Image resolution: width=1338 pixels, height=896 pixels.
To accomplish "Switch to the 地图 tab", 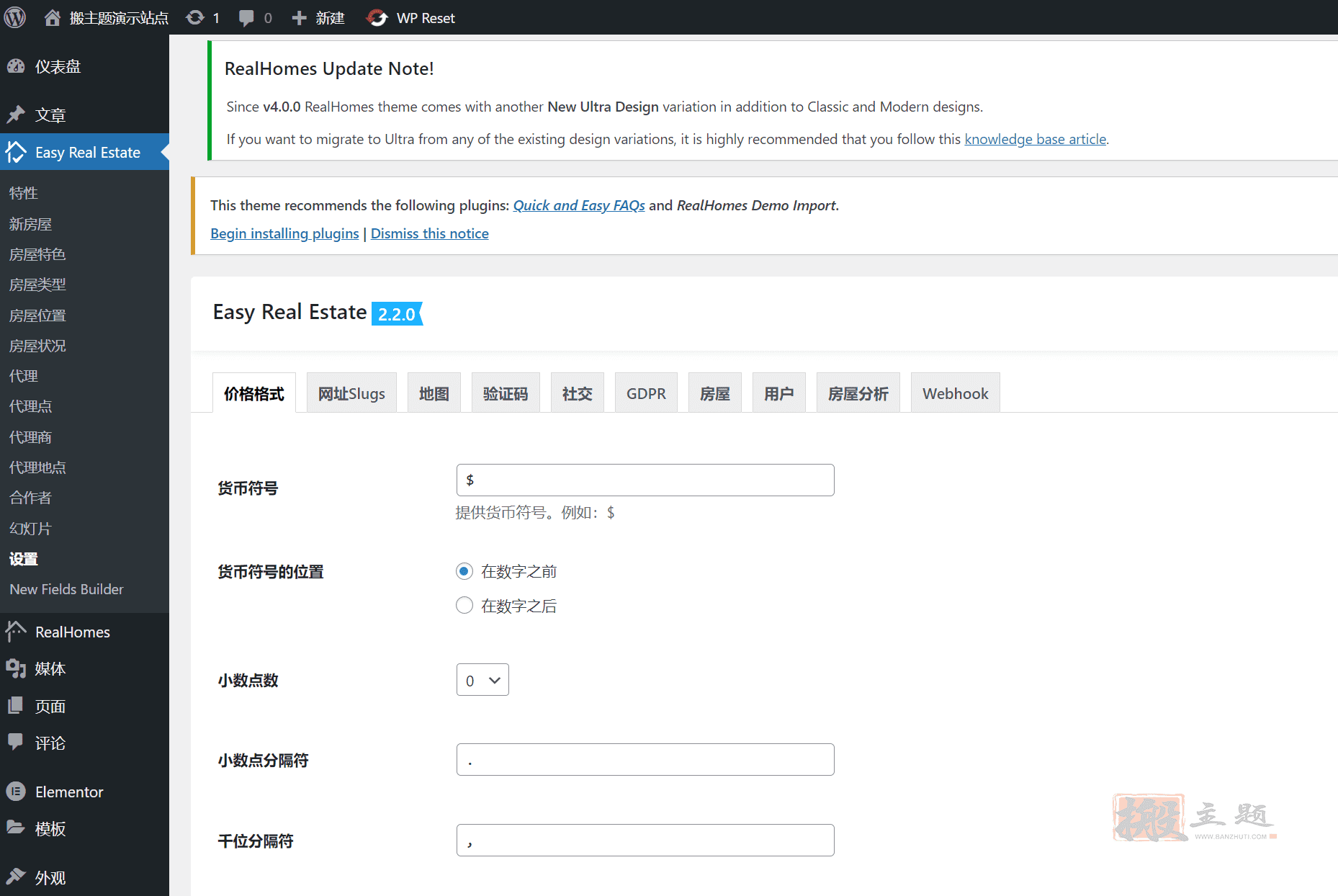I will [434, 393].
